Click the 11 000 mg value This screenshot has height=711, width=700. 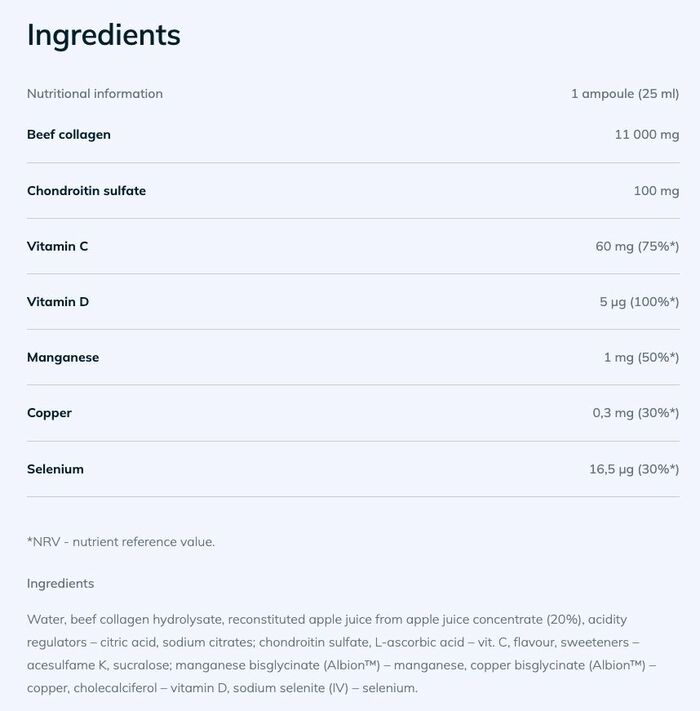pos(646,135)
